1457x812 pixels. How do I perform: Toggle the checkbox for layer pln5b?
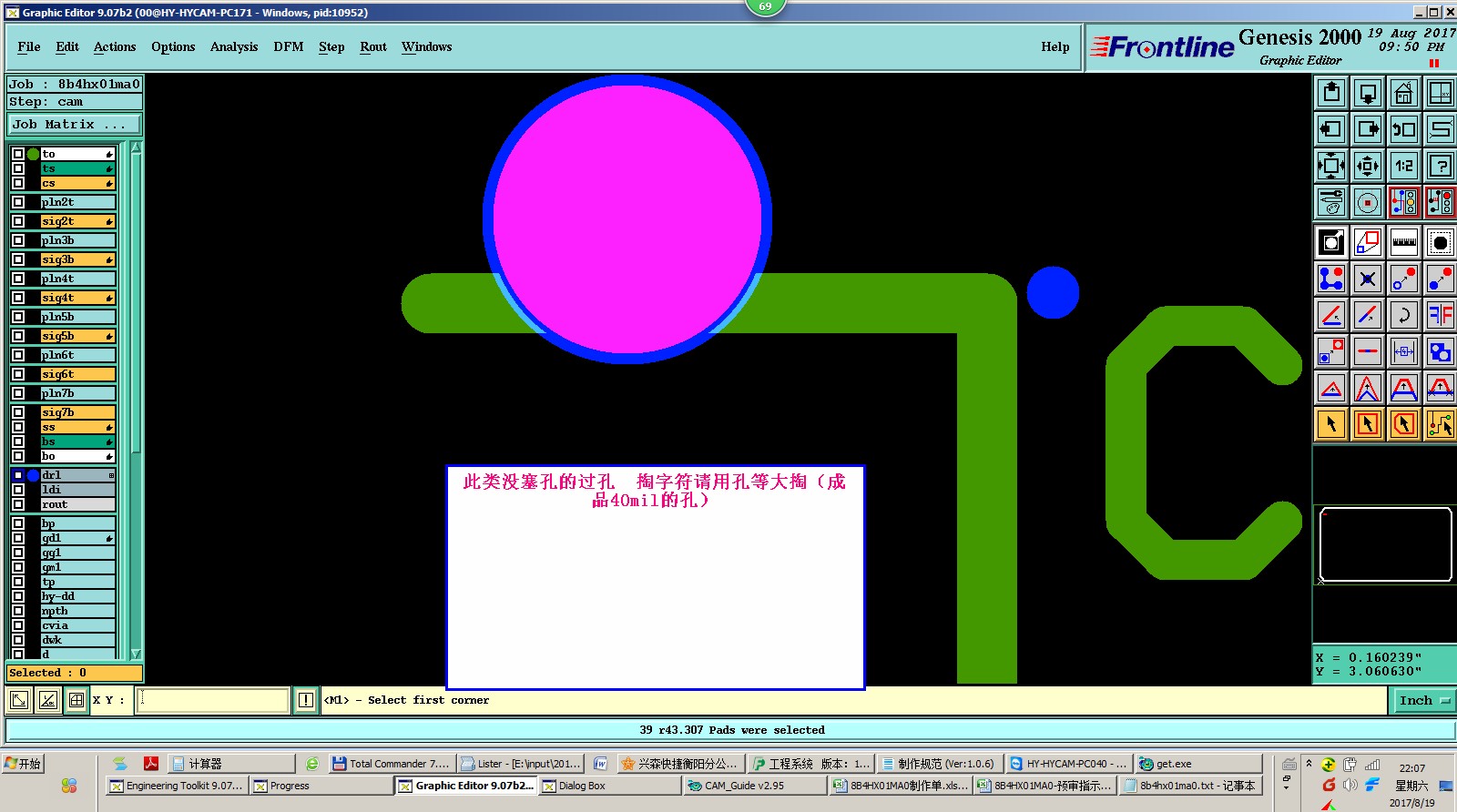point(18,317)
